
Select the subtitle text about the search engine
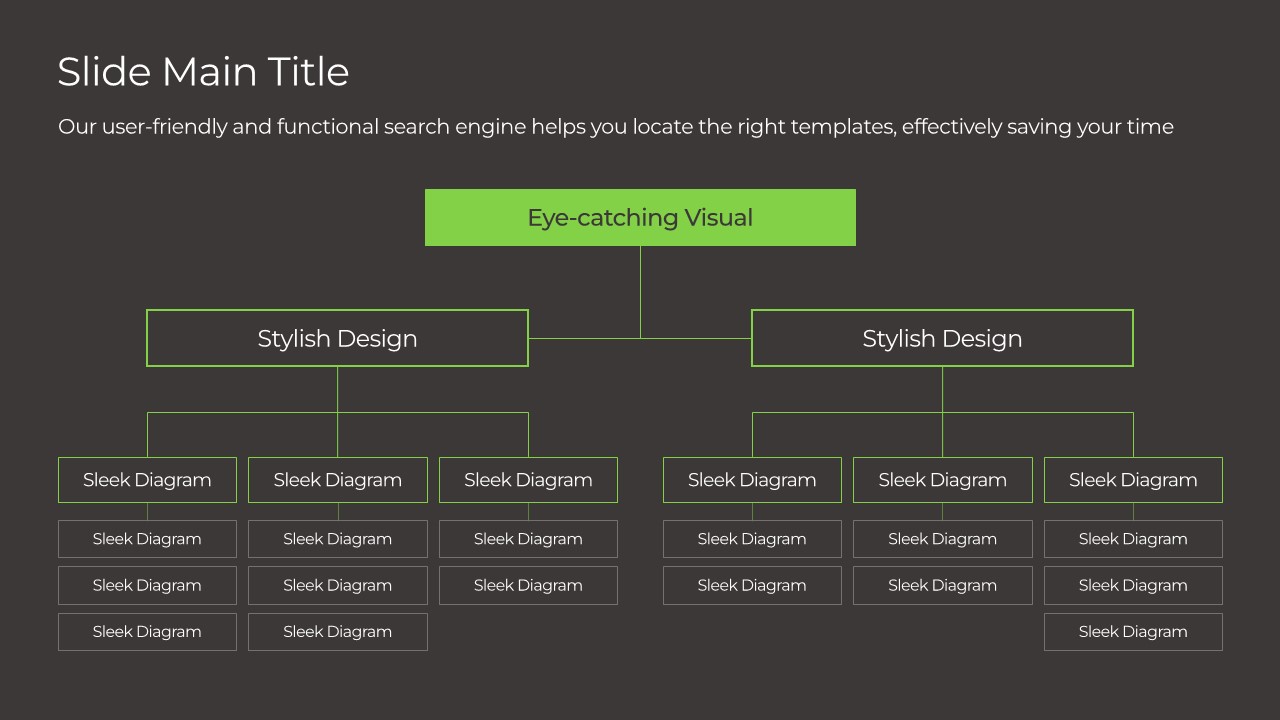click(x=615, y=127)
